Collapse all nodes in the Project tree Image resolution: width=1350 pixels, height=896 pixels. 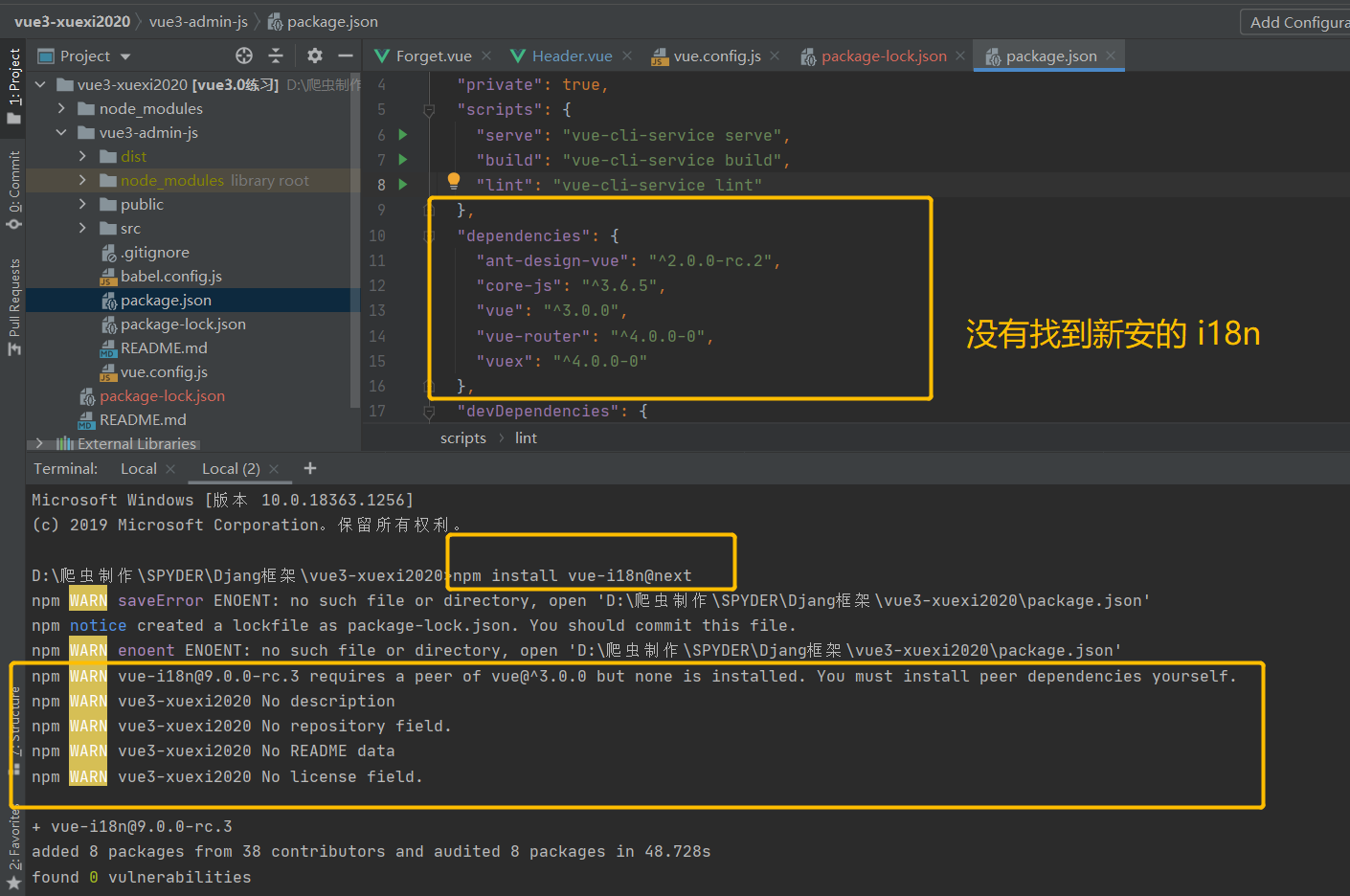276,56
